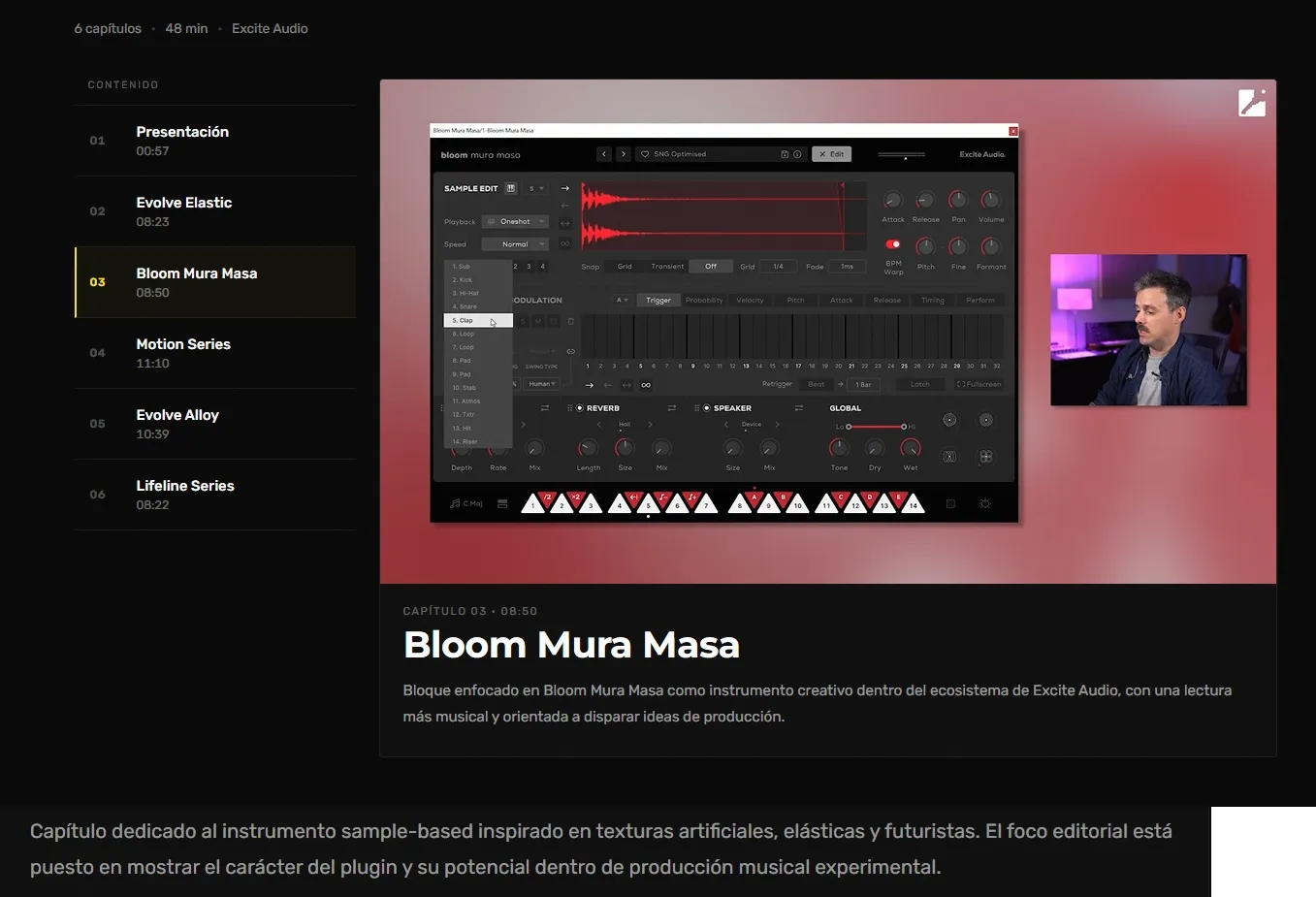The width and height of the screenshot is (1316, 897).
Task: Favorite the SNG Optimised preset heart
Action: click(x=645, y=154)
